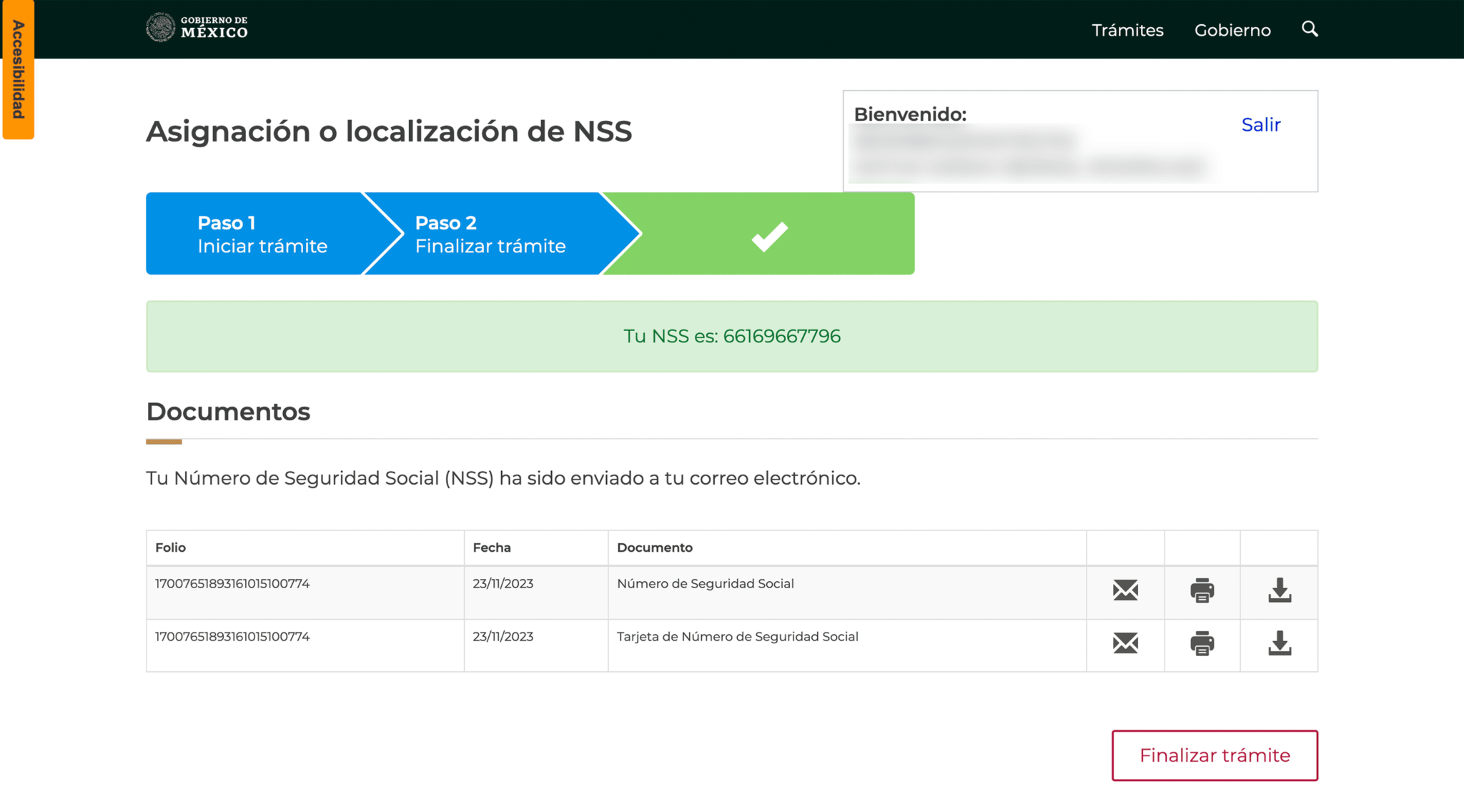Image resolution: width=1464 pixels, height=812 pixels.
Task: Select Paso 1 Iniciar trámite step
Action: click(x=262, y=234)
